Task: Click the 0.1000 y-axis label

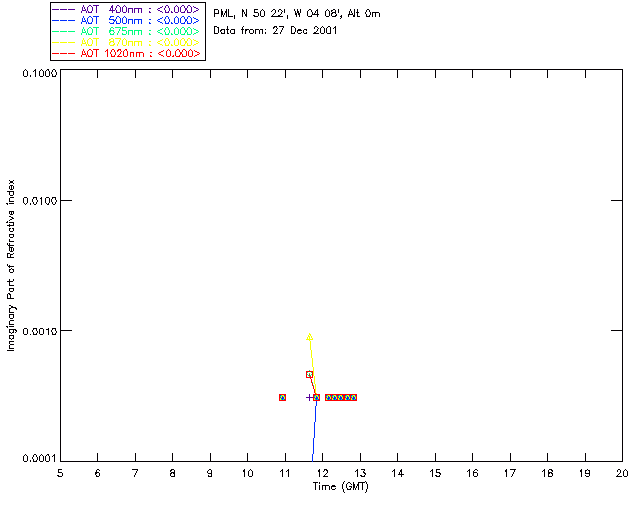Action: point(40,73)
